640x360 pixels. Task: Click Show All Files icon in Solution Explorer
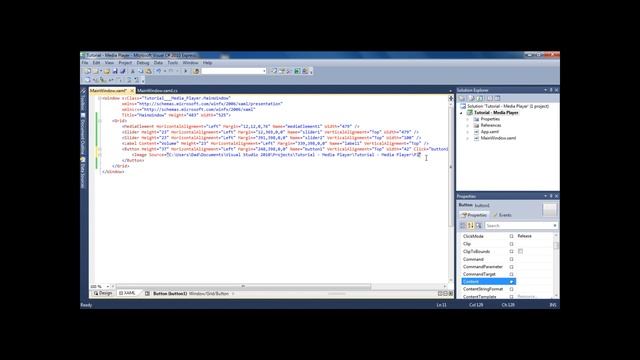click(471, 98)
